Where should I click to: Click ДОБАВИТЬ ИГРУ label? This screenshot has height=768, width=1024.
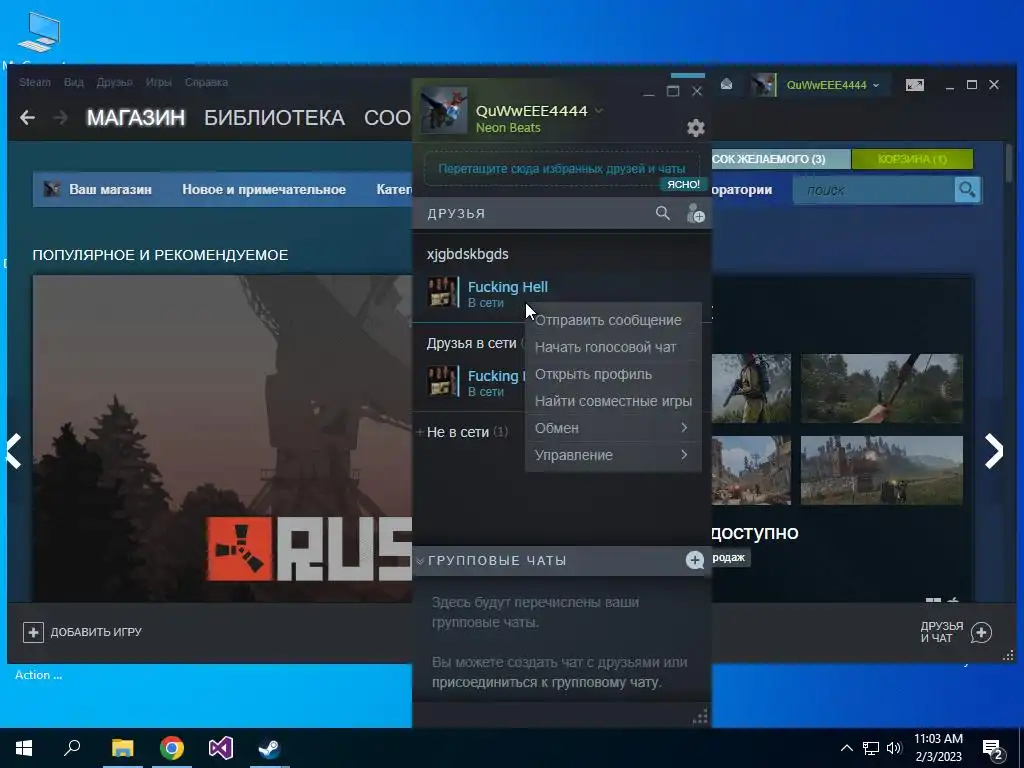pyautogui.click(x=96, y=632)
